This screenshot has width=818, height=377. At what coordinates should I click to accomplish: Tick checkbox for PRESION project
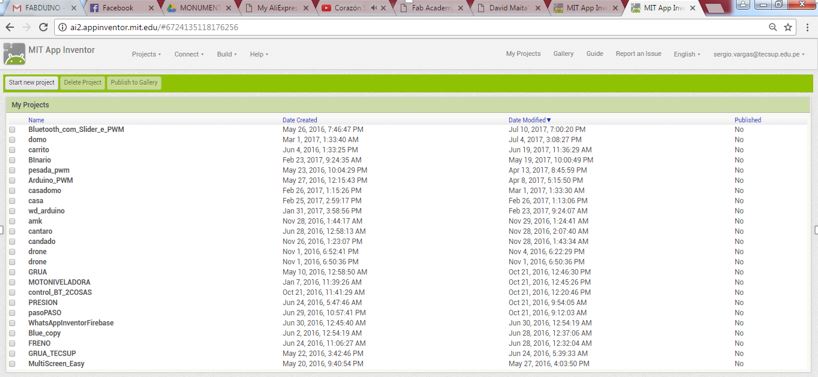(x=12, y=302)
